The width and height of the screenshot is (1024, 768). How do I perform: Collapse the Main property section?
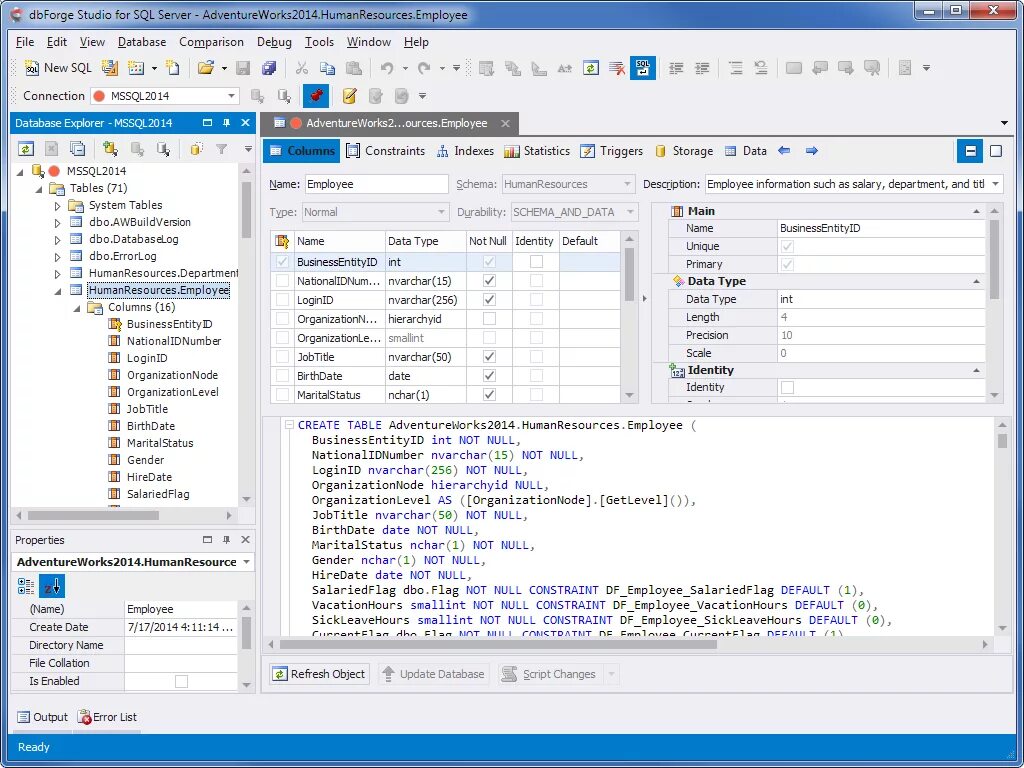(x=976, y=211)
